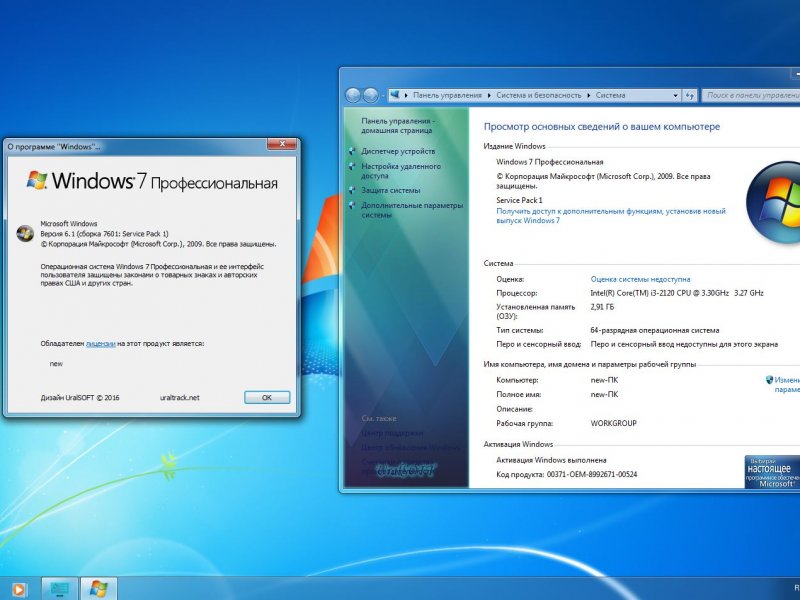Click the refresh icon beside the address bar
This screenshot has width=800, height=600.
click(690, 95)
